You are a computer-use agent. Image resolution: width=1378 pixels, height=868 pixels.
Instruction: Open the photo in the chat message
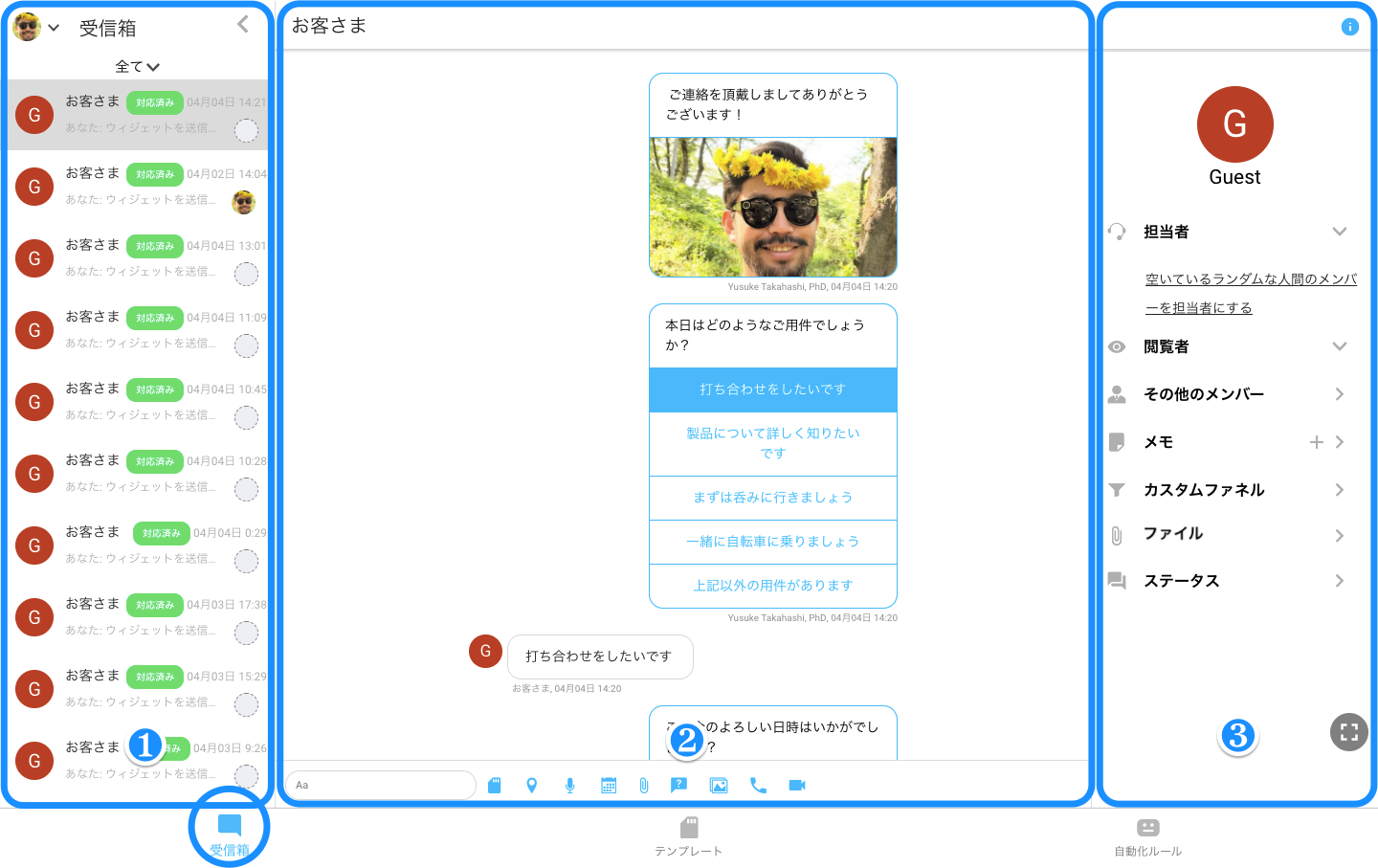point(773,207)
